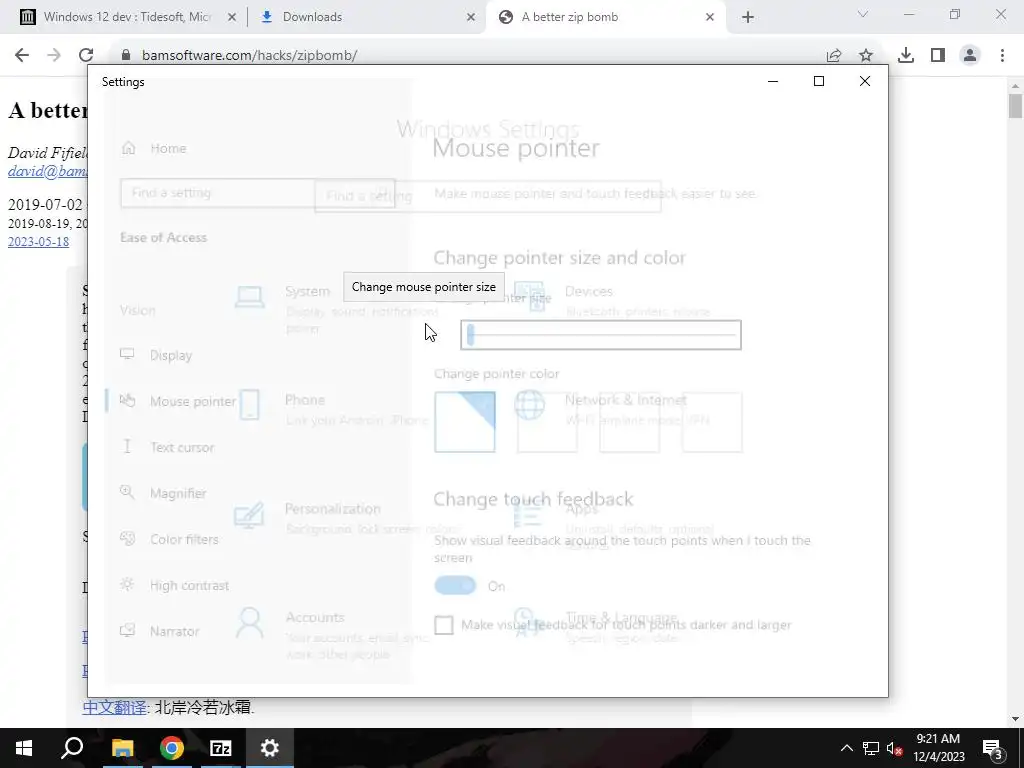Viewport: 1024px width, 768px height.
Task: Open Color filters settings
Action: tap(168, 539)
